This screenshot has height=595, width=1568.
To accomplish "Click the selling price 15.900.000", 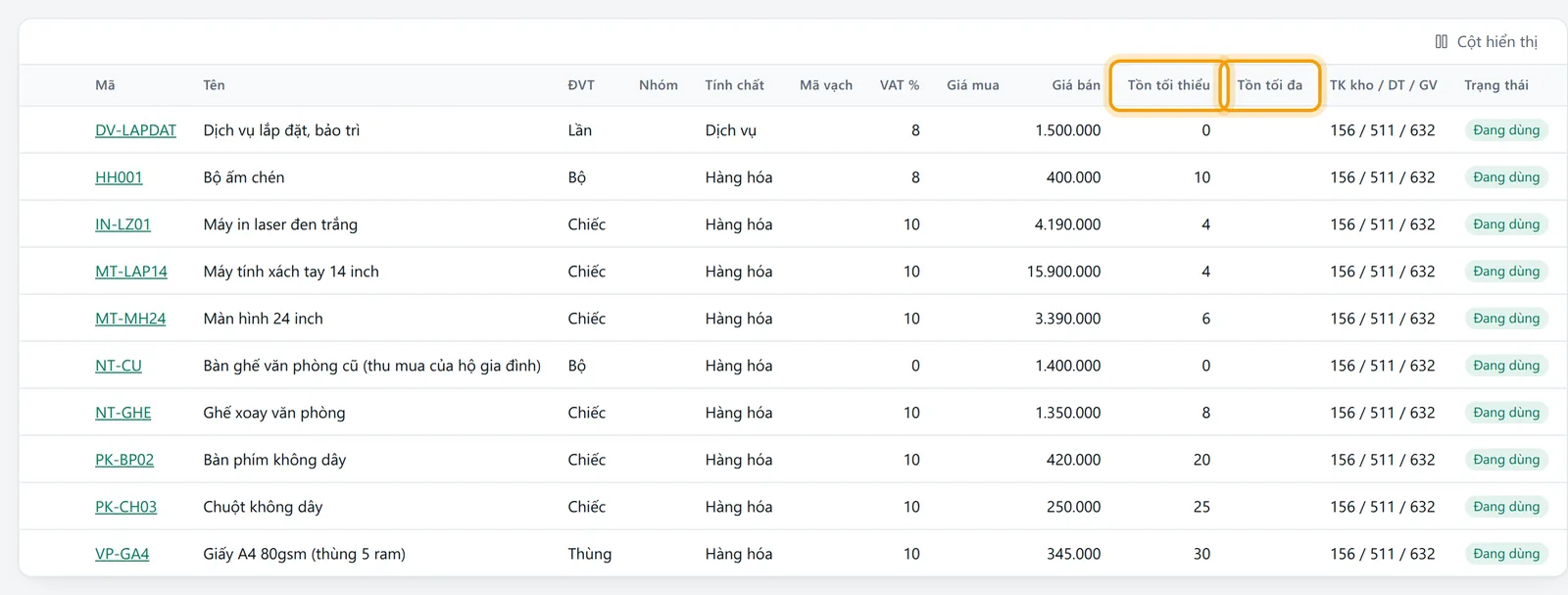I will (x=1063, y=272).
